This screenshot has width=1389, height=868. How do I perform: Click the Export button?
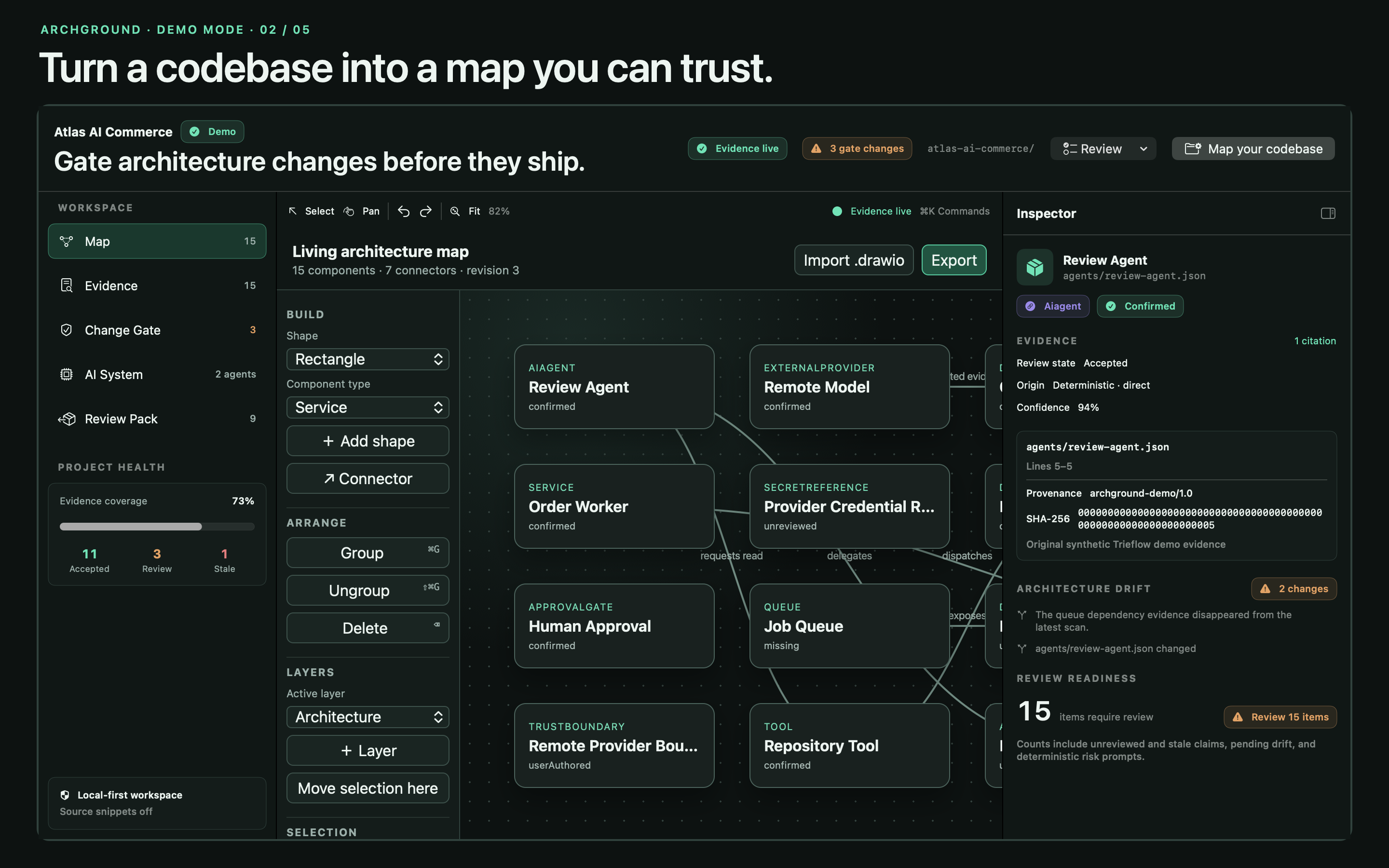[x=953, y=260]
